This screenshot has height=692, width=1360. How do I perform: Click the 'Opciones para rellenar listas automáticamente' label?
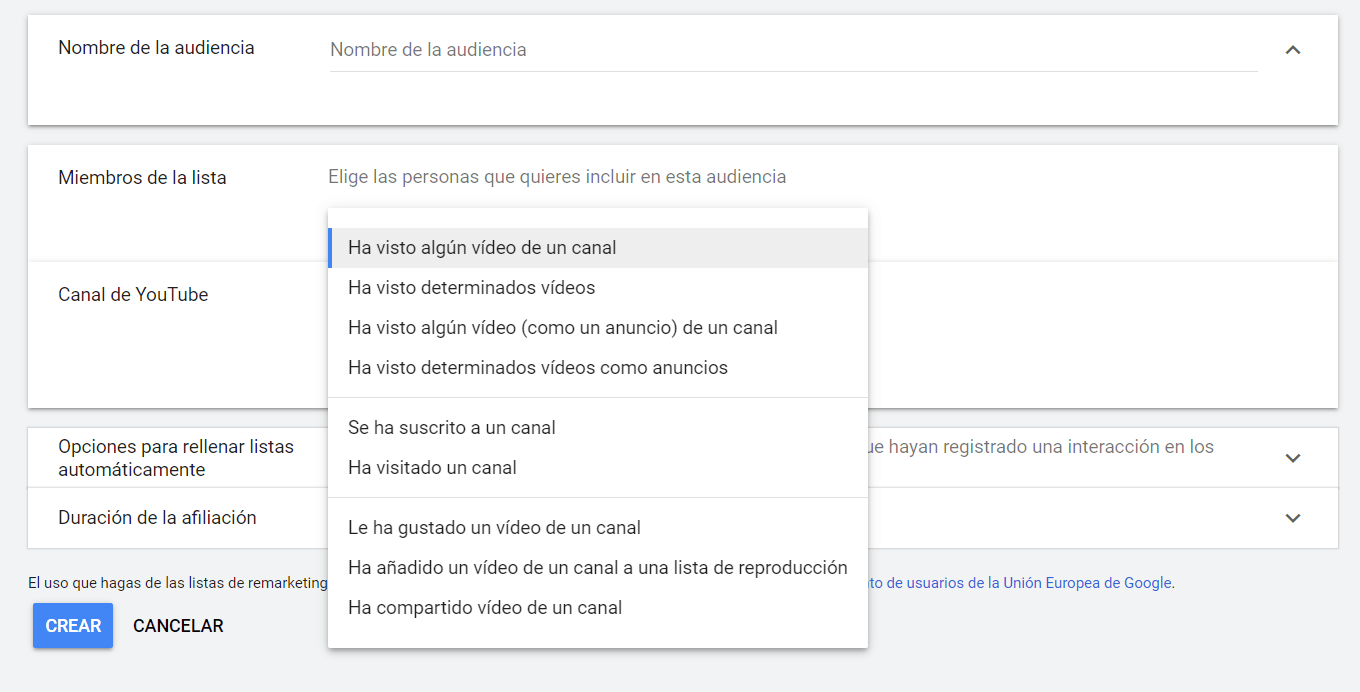click(x=176, y=458)
